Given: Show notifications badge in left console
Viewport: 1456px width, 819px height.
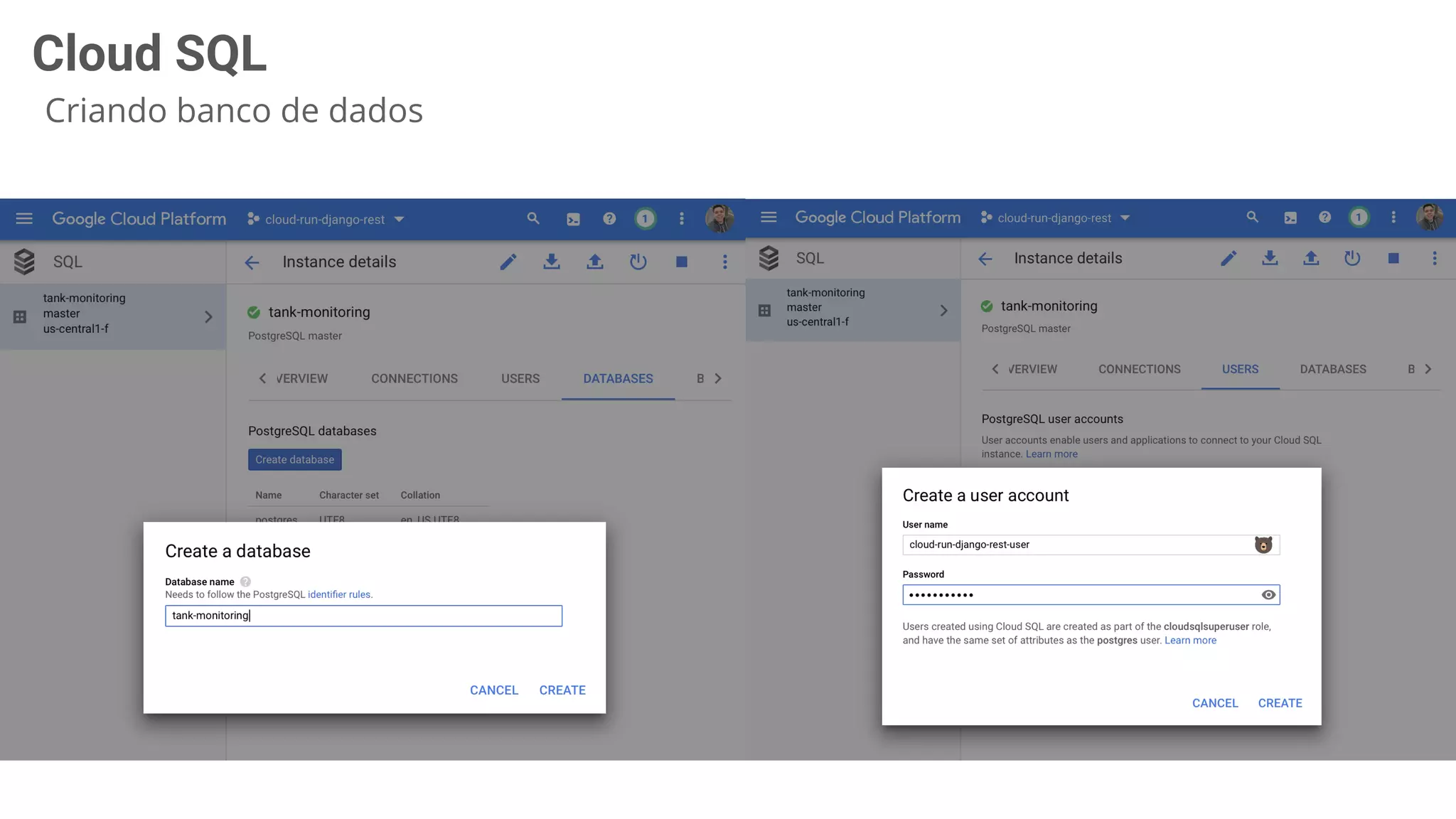Looking at the screenshot, I should point(645,219).
